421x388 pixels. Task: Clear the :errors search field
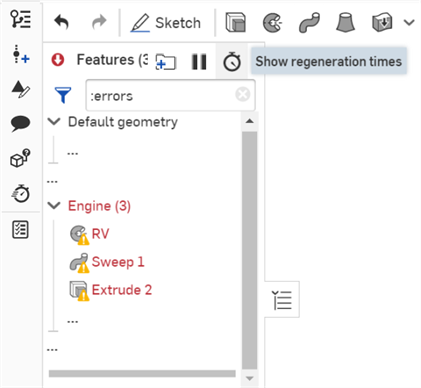(243, 94)
